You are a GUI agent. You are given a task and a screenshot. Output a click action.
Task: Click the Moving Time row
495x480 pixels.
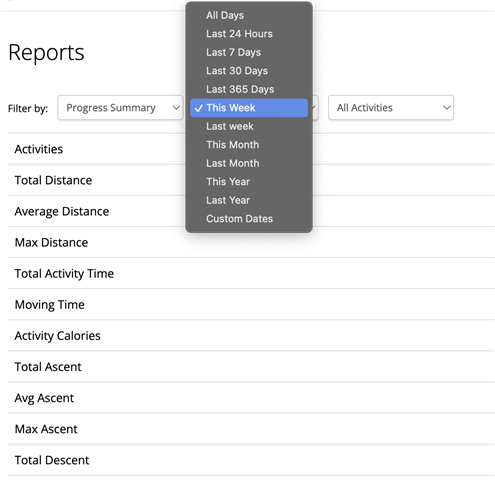tap(251, 304)
